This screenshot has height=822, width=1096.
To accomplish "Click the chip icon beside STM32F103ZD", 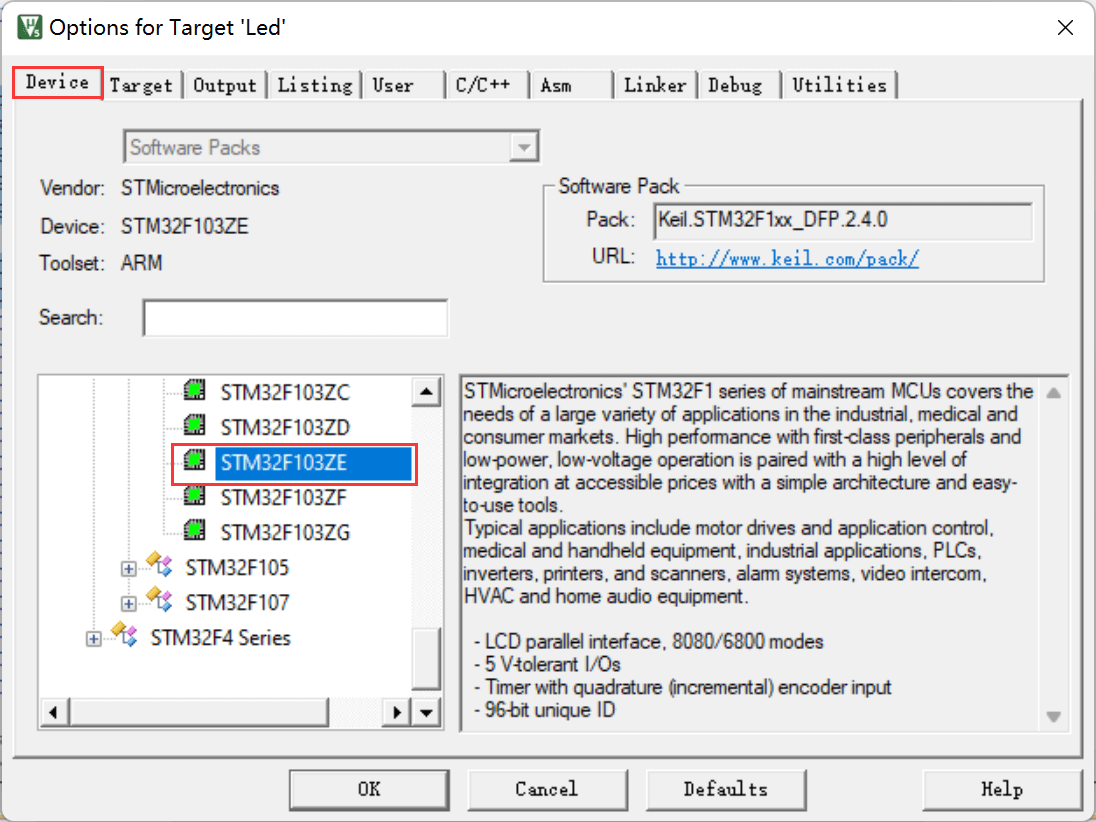I will point(196,426).
